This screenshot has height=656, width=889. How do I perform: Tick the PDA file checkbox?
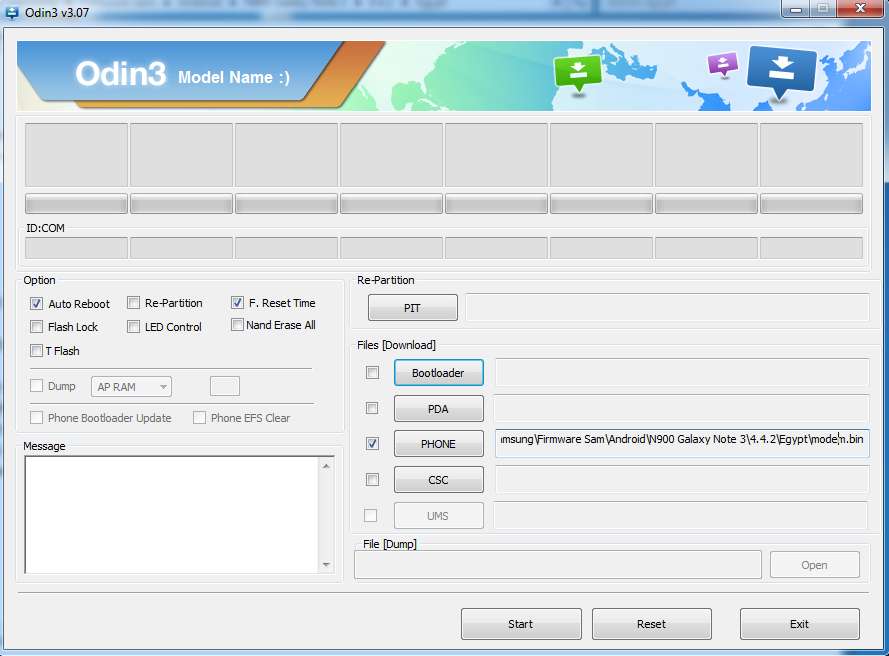click(x=372, y=408)
